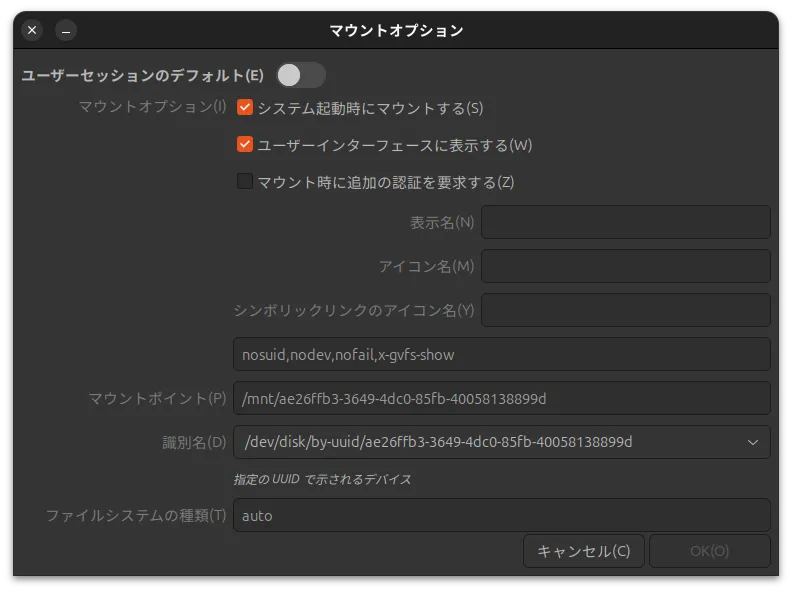Open the 識別名 device dropdown
Screen dimensions: 792x592
tap(502, 442)
